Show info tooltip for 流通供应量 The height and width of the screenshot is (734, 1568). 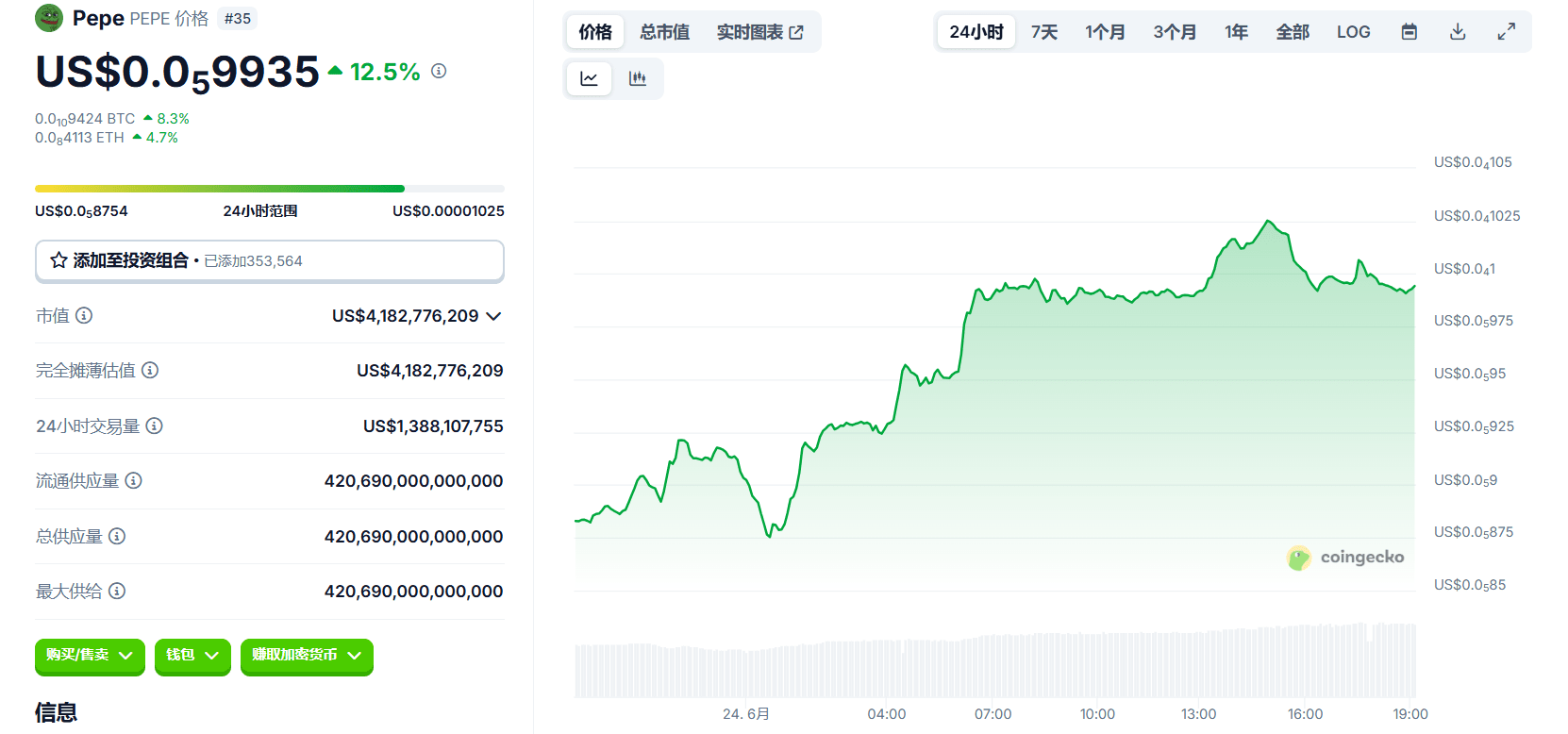pyautogui.click(x=134, y=480)
